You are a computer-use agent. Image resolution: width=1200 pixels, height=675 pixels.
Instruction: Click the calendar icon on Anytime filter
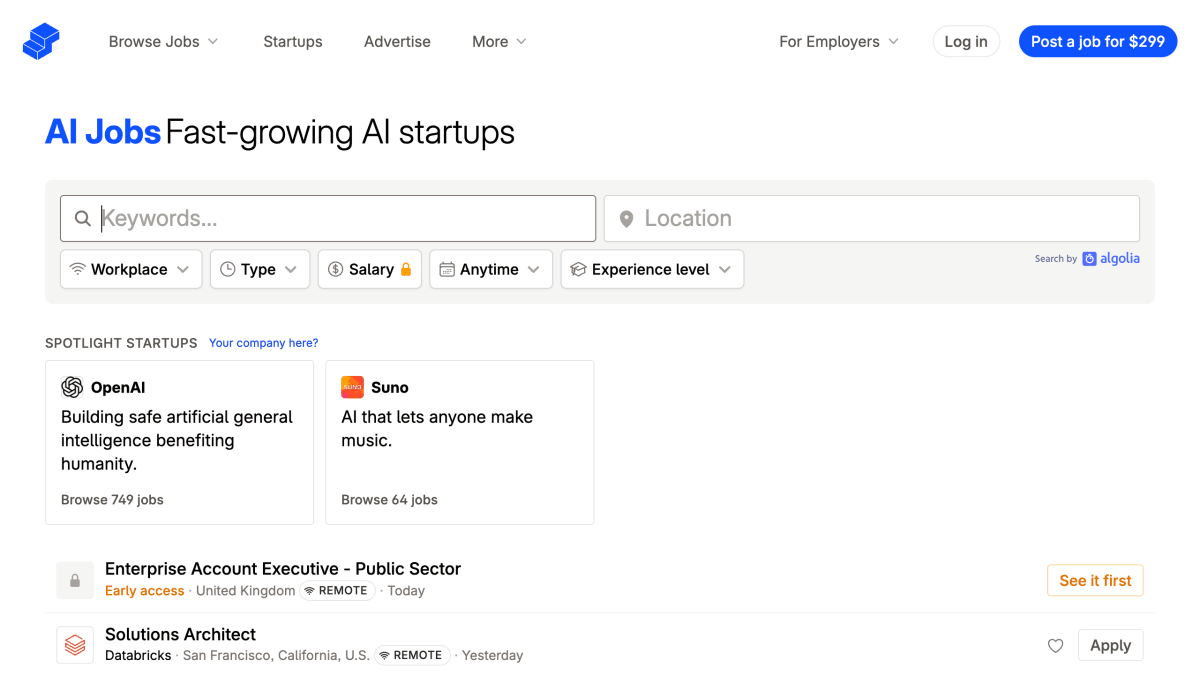click(447, 269)
